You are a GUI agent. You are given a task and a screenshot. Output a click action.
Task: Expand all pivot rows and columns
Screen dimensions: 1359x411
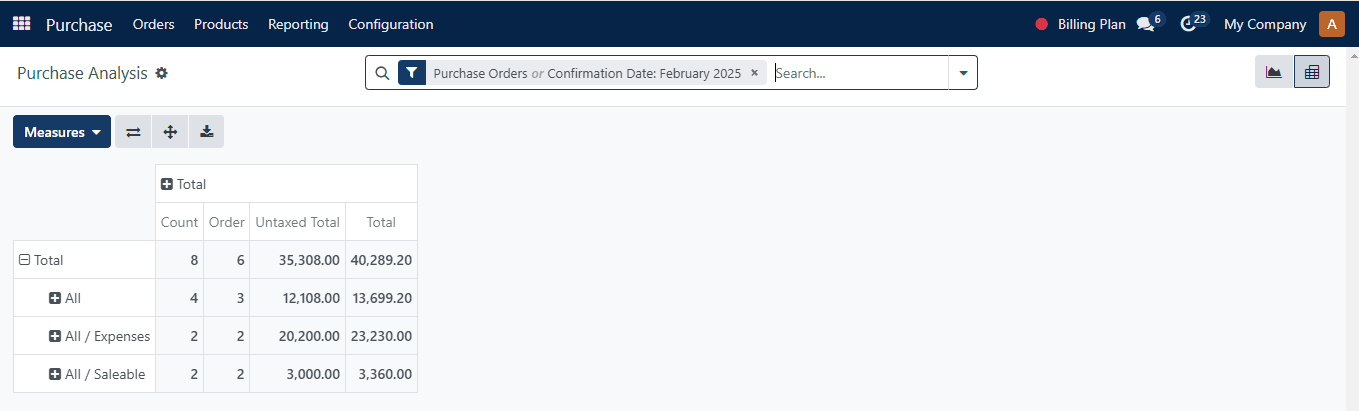(170, 132)
